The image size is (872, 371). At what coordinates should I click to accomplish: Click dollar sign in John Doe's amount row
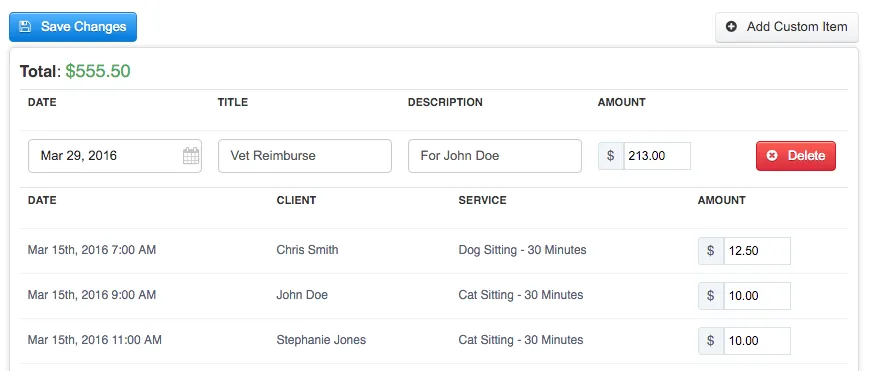coord(711,296)
